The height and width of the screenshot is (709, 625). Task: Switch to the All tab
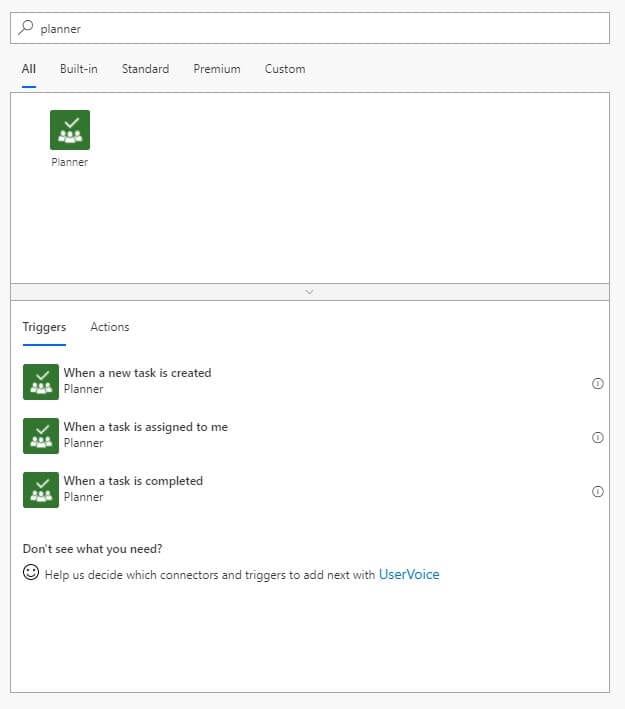pyautogui.click(x=28, y=69)
